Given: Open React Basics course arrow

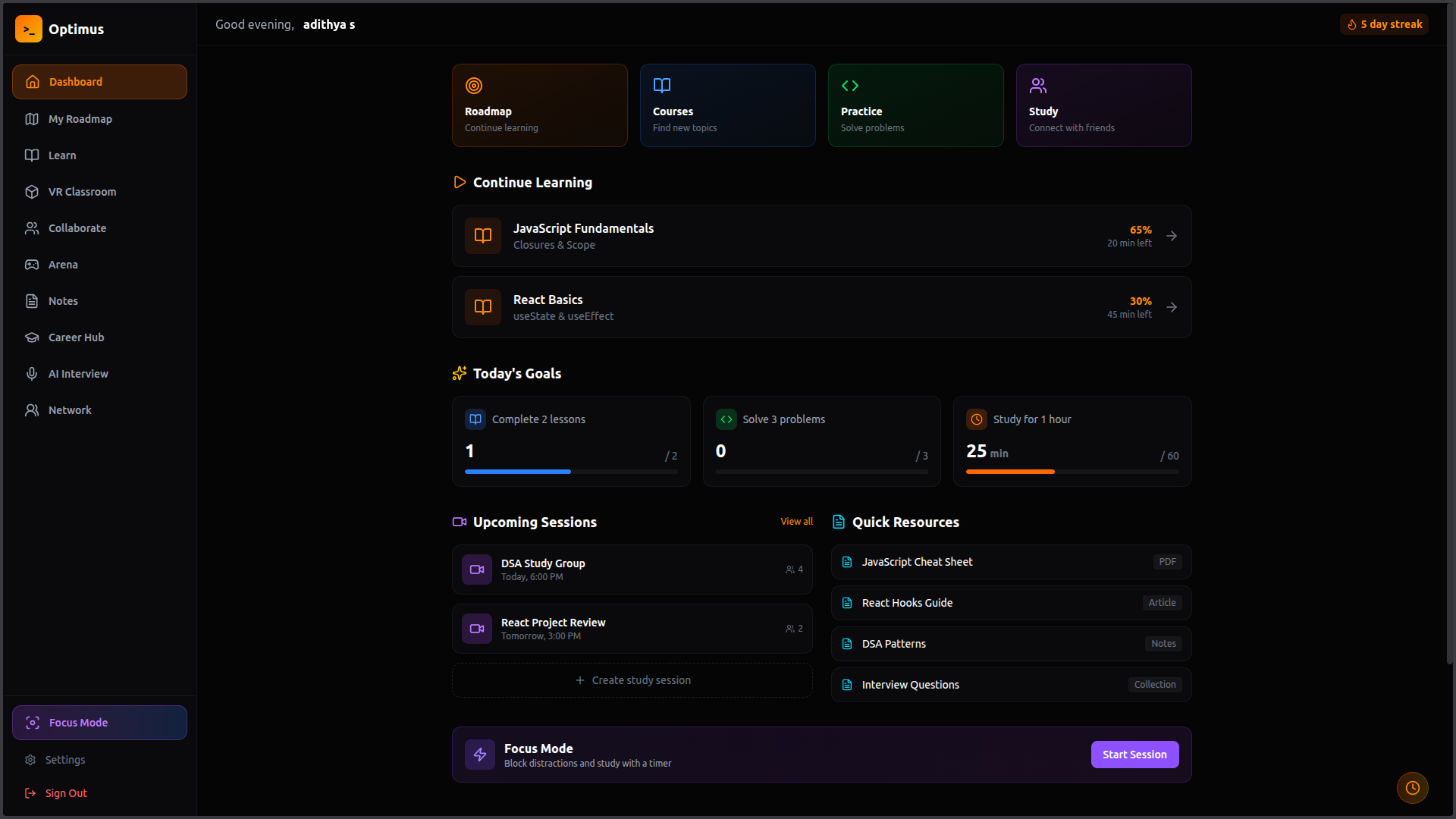Looking at the screenshot, I should (x=1172, y=307).
